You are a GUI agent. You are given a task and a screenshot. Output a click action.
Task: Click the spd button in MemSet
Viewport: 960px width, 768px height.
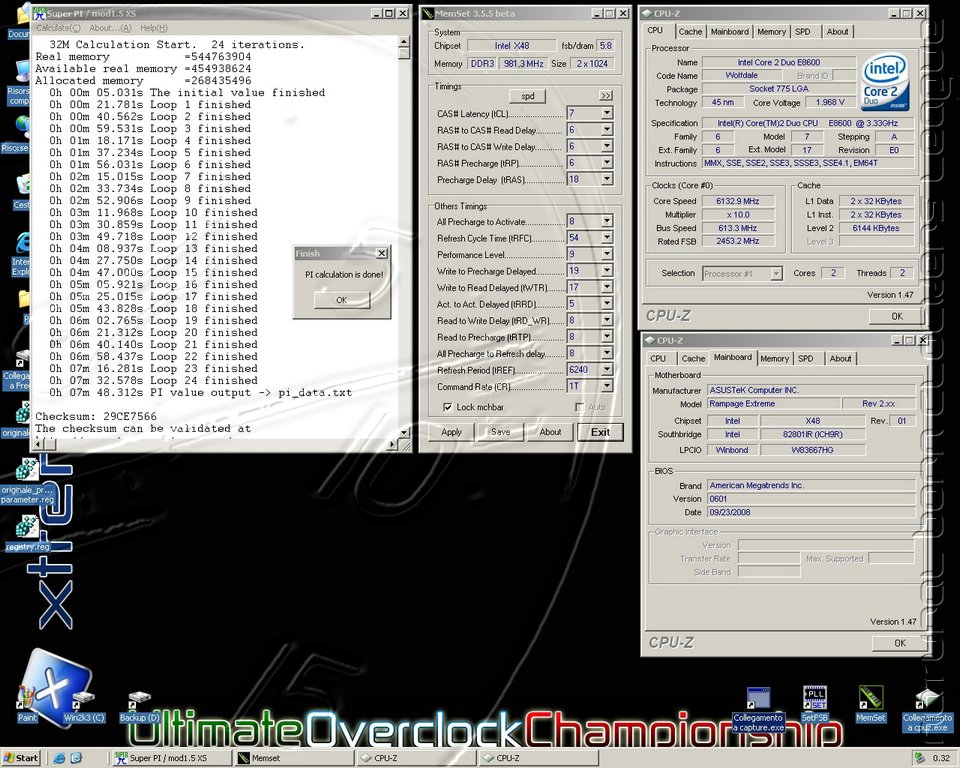point(528,96)
